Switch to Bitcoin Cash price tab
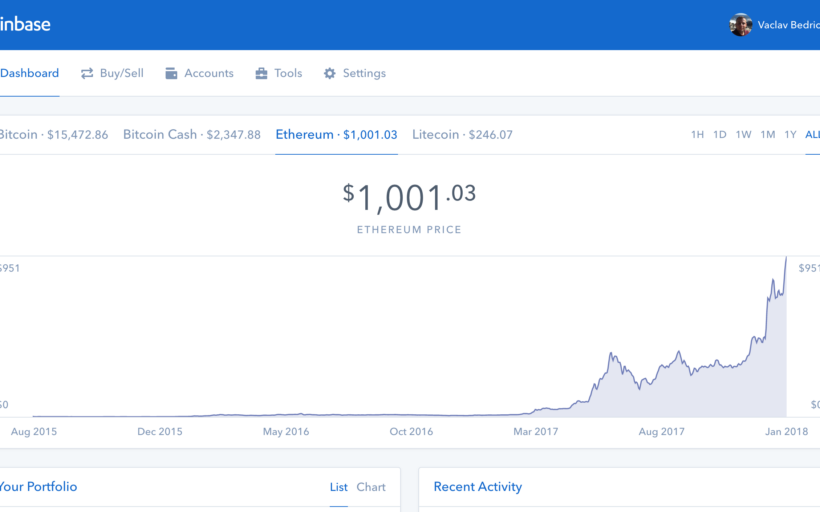 click(191, 134)
